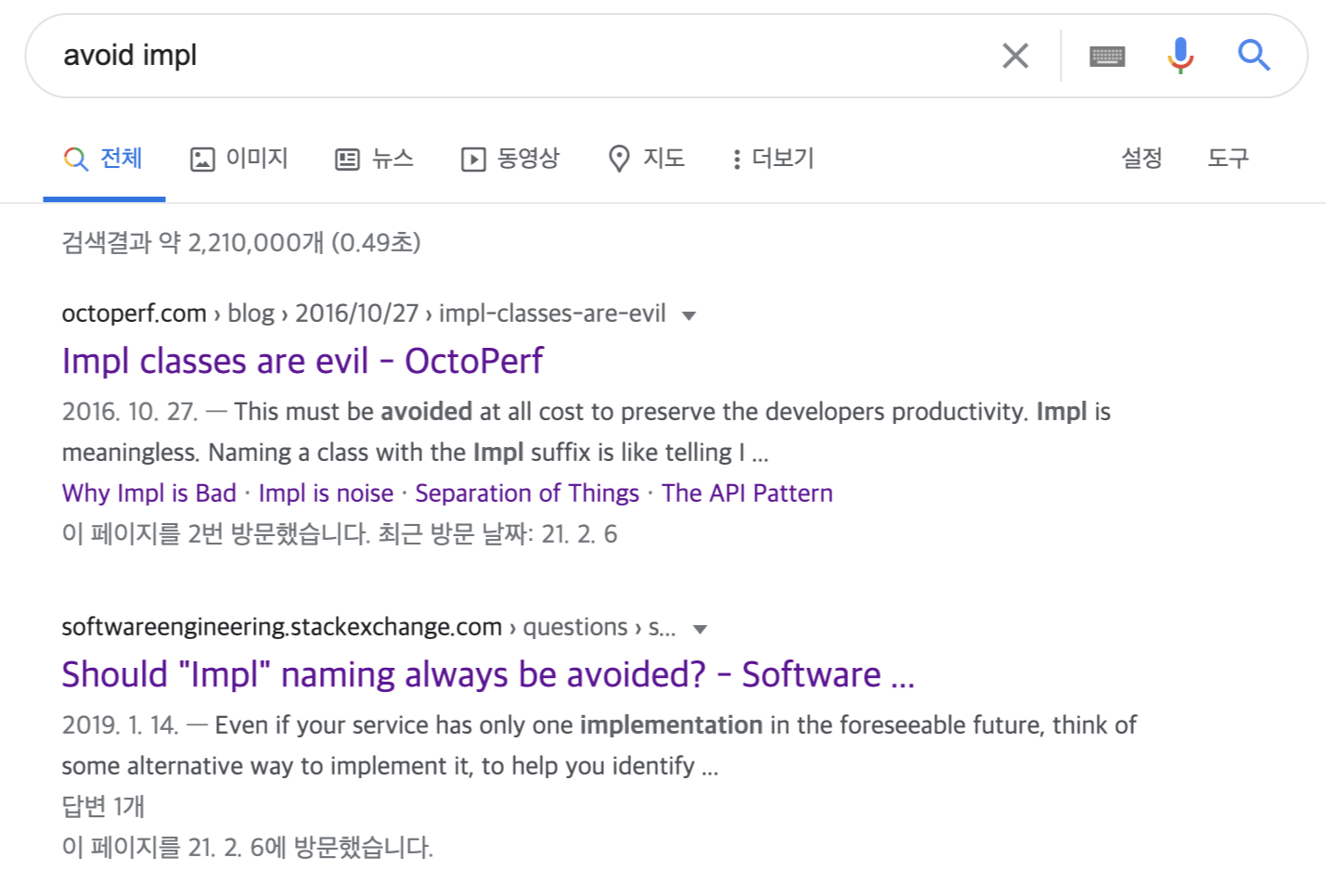Follow 'The API Pattern' sitelink

click(747, 493)
